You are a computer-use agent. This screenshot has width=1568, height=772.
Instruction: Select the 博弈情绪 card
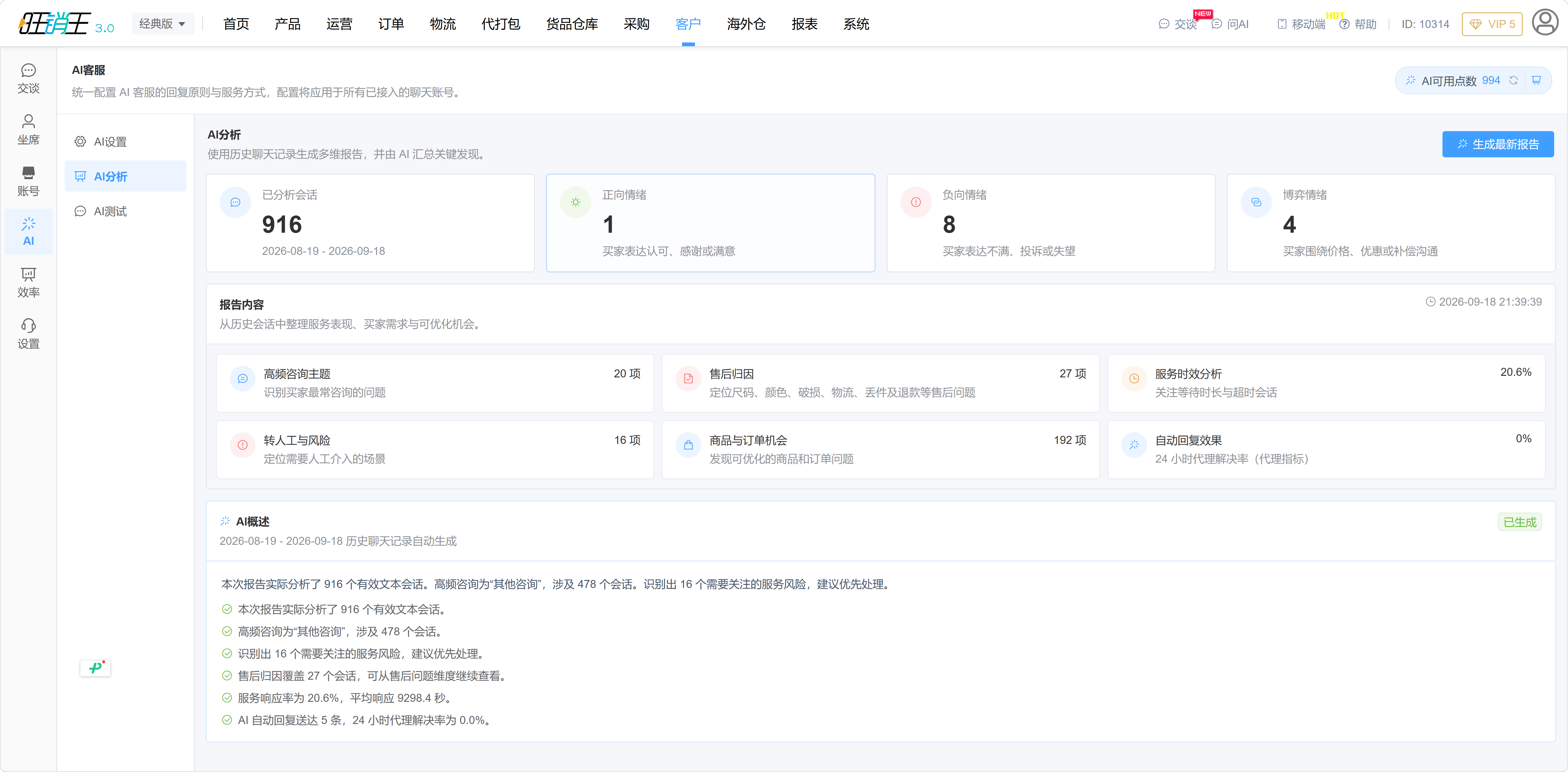tap(1391, 223)
